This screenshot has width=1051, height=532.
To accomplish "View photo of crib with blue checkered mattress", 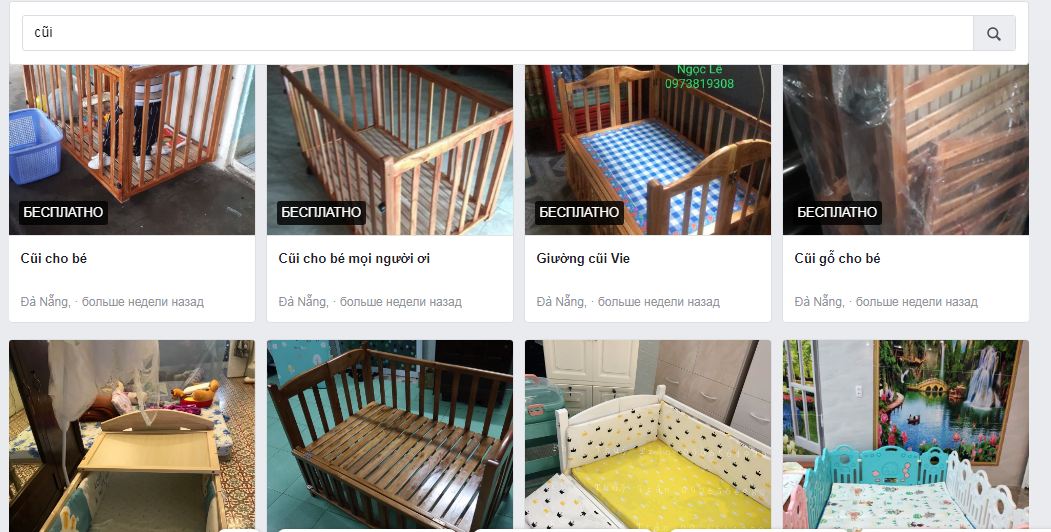I will pos(648,149).
